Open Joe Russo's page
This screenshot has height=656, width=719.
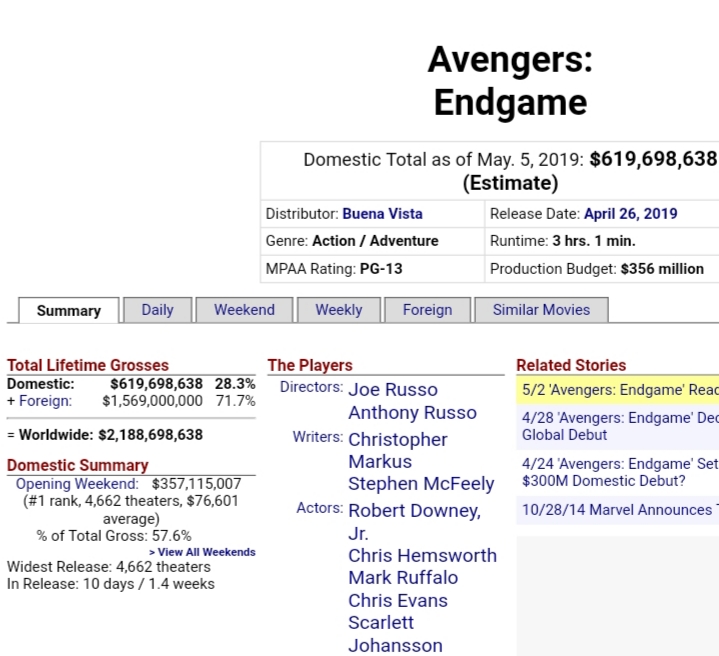tap(393, 390)
